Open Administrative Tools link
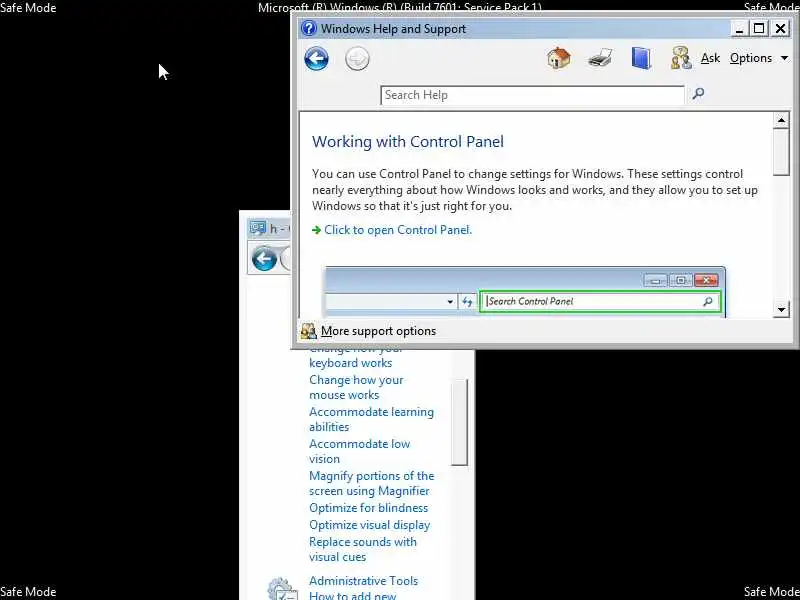Screen dimensions: 800x600 363,581
